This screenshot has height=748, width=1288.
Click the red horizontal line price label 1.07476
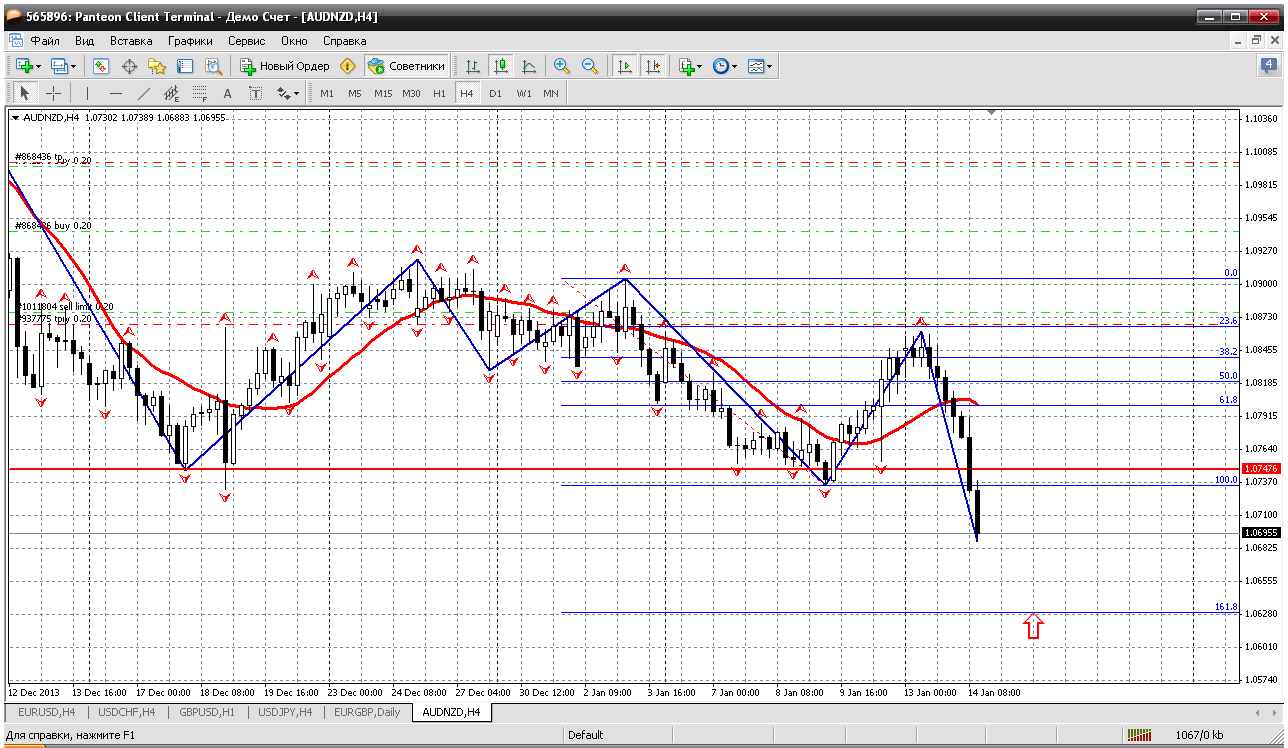(1260, 469)
